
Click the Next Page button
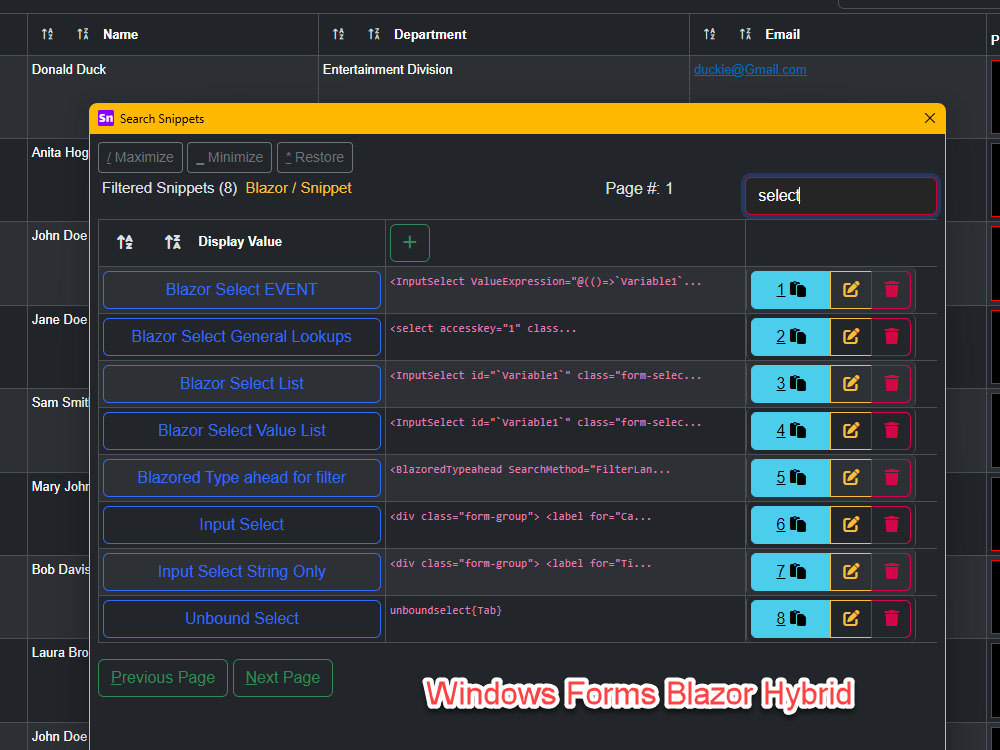pos(282,677)
